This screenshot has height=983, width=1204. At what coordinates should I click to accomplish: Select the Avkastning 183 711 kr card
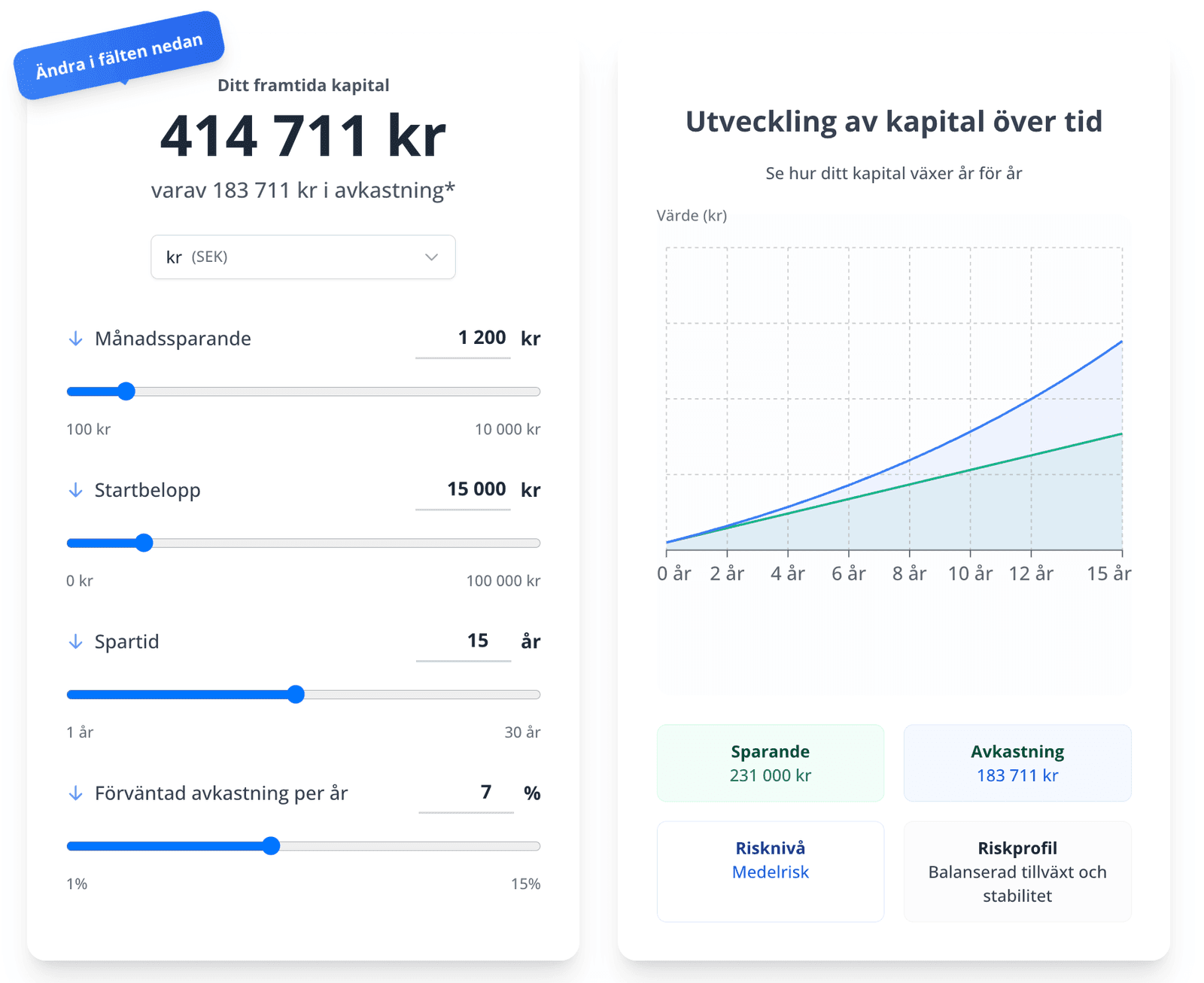[x=1017, y=763]
